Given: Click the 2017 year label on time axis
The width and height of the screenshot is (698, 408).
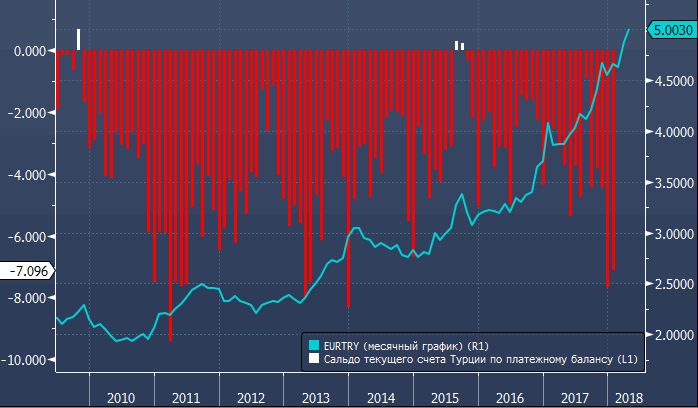Looking at the screenshot, I should [574, 397].
